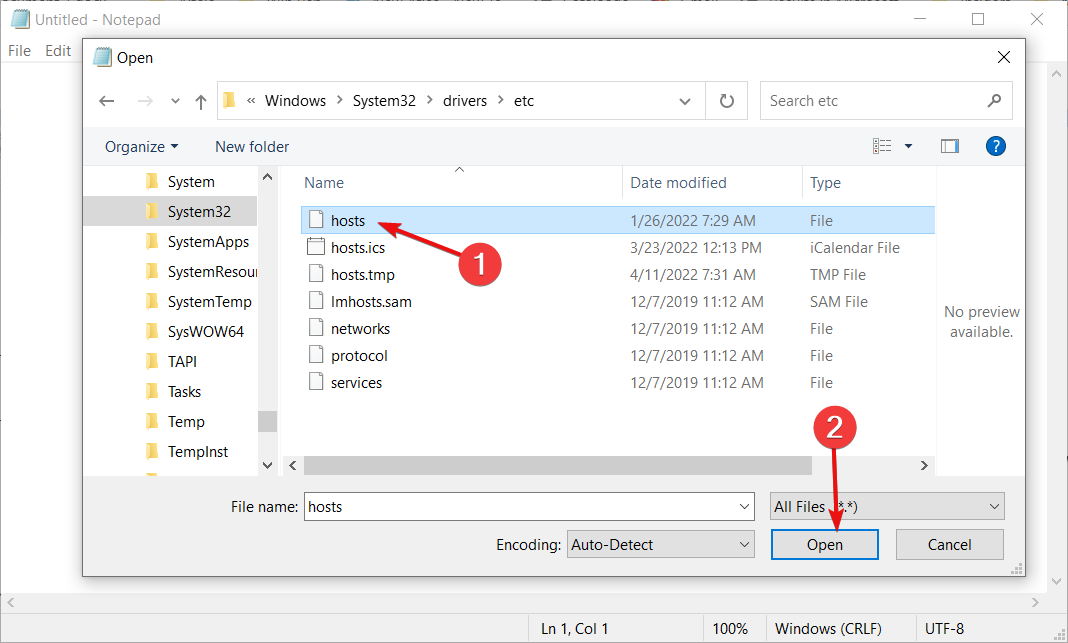This screenshot has height=643, width=1068.
Task: Open the Organize menu
Action: pos(142,146)
